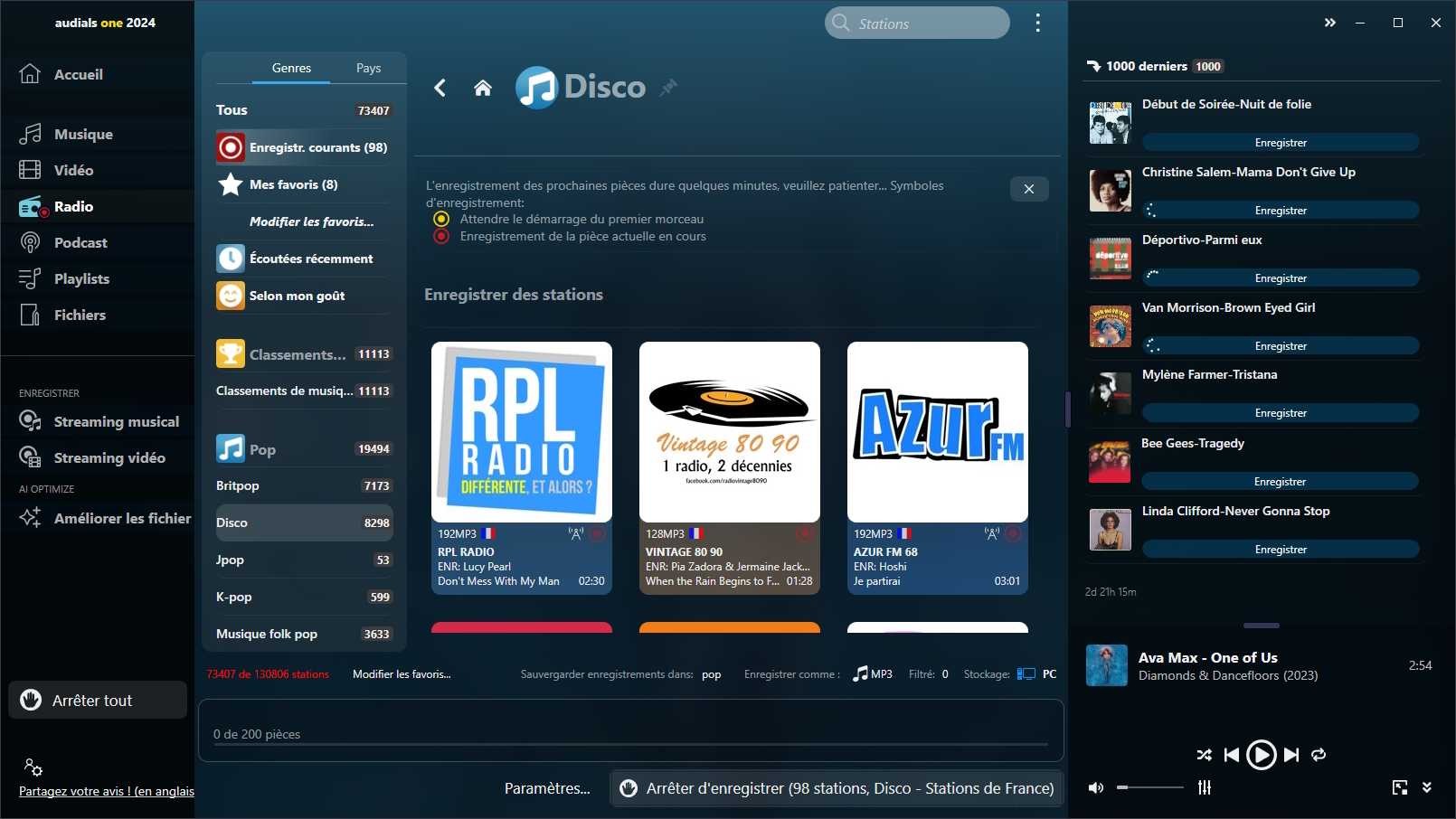Adjust the player volume slider
This screenshot has height=819, width=1456.
(1150, 787)
